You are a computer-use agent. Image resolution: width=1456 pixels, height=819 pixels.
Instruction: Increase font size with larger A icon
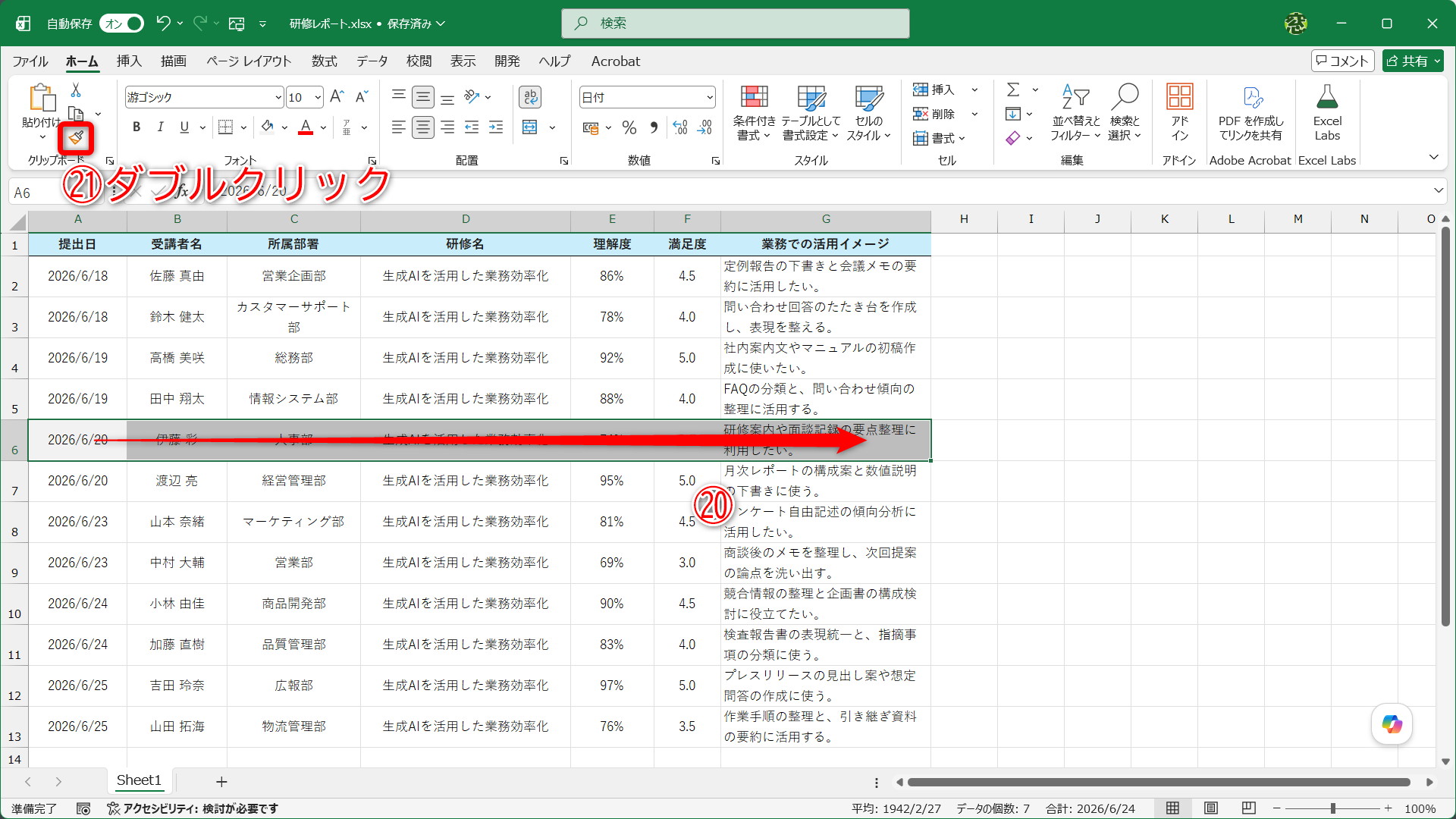click(337, 96)
